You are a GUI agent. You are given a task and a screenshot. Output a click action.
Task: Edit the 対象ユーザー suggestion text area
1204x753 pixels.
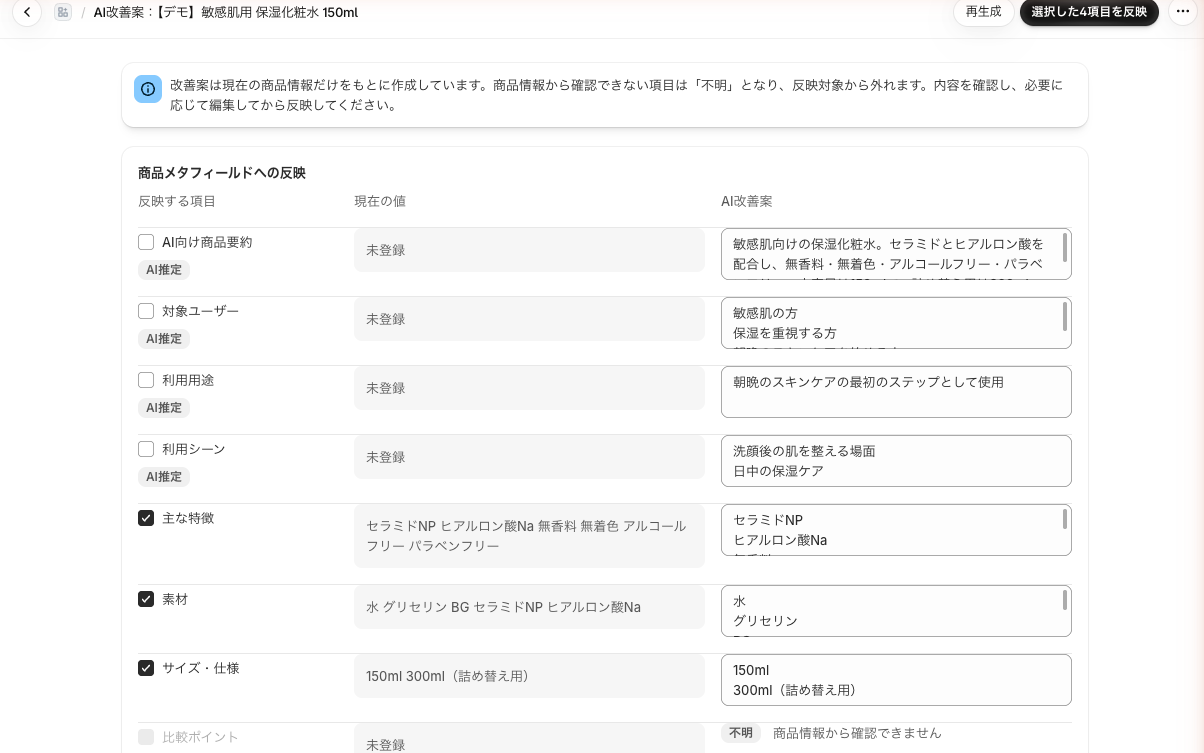click(x=896, y=323)
